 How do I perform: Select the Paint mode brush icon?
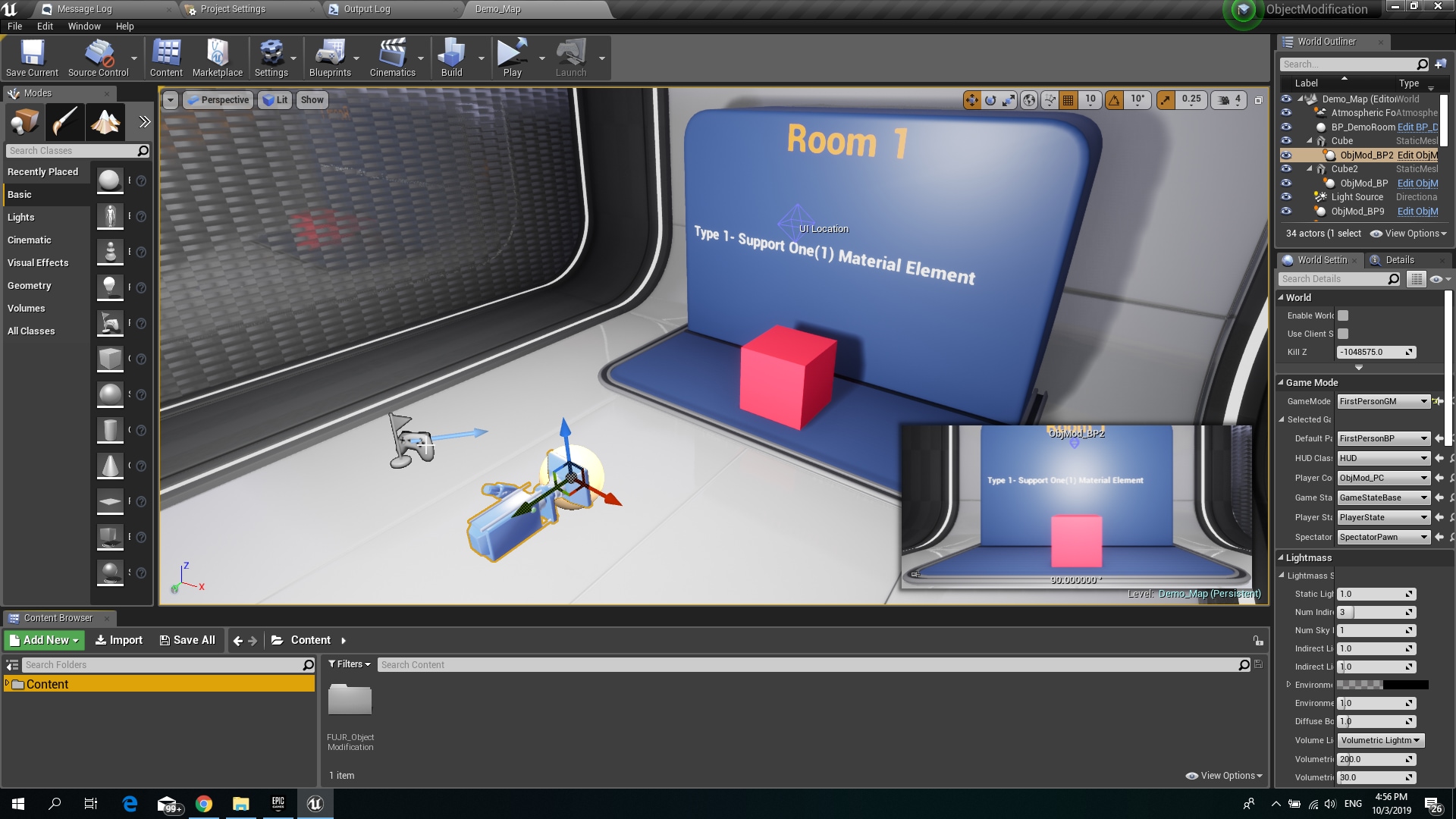65,121
